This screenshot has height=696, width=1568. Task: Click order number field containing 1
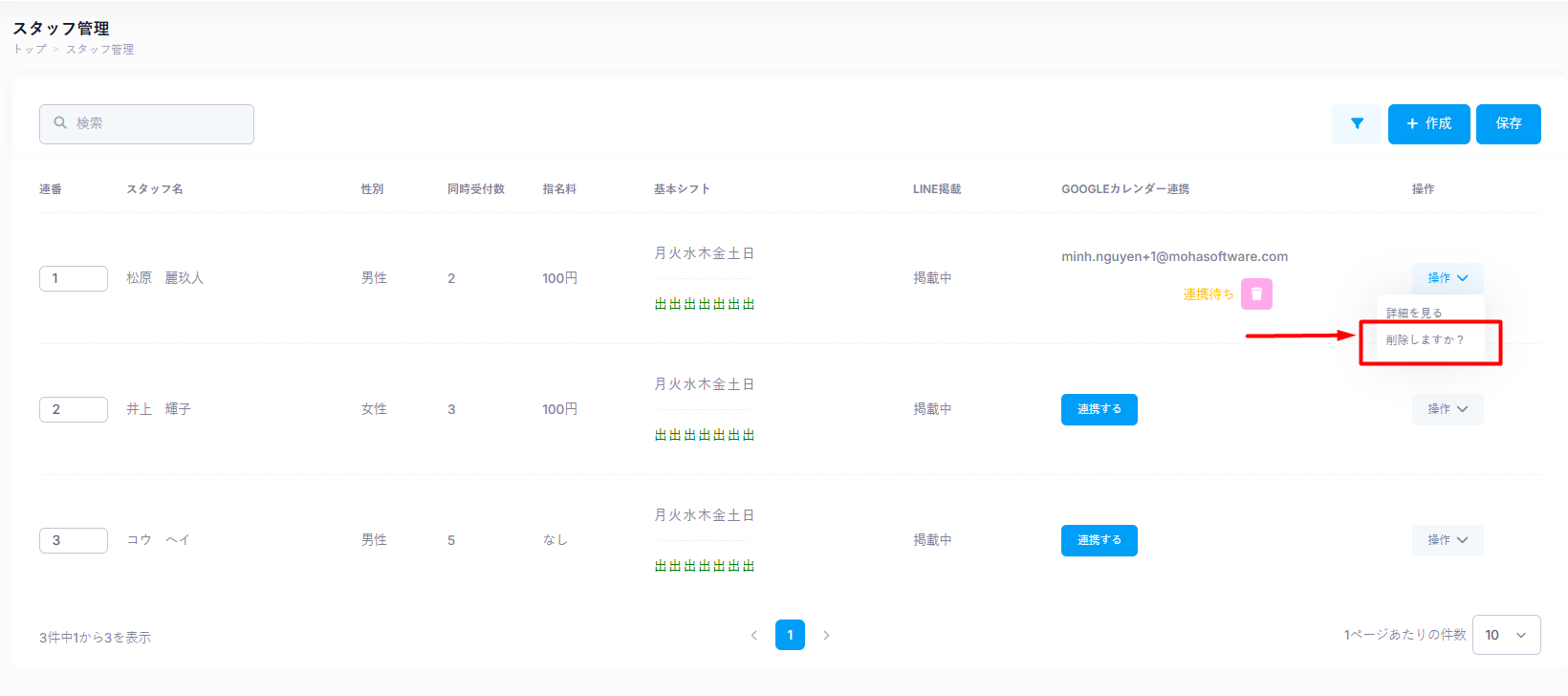tap(73, 278)
